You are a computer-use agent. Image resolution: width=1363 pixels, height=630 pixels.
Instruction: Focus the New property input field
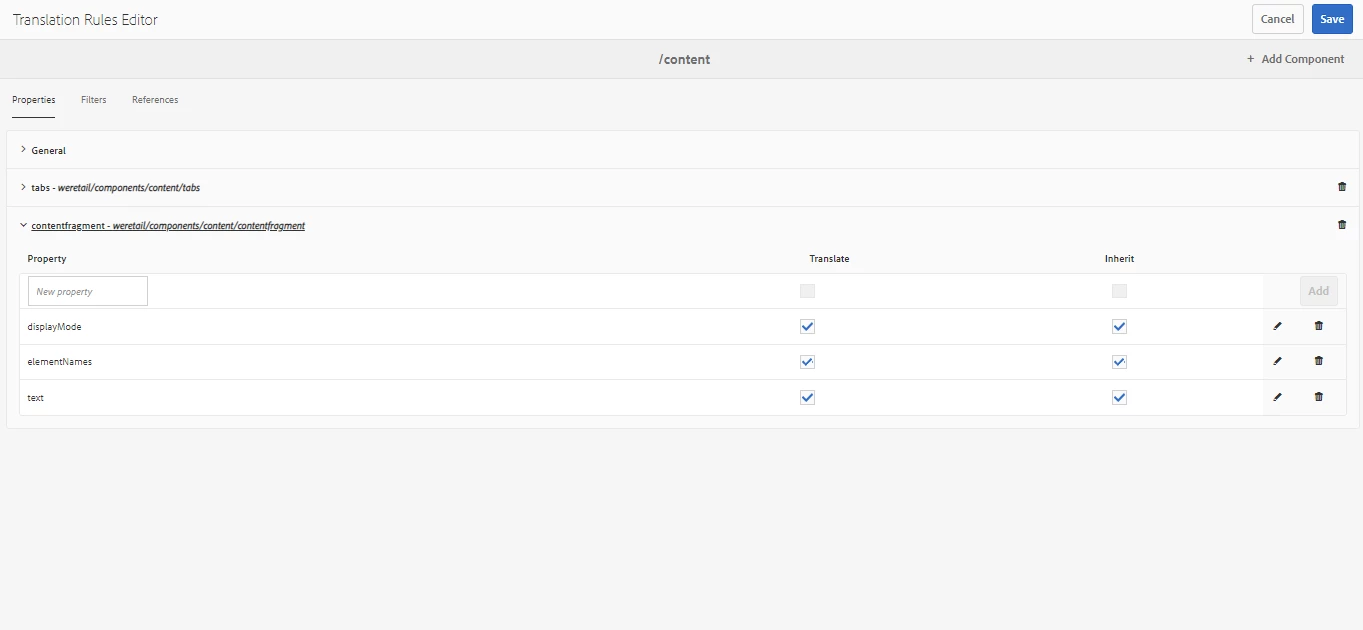[88, 291]
